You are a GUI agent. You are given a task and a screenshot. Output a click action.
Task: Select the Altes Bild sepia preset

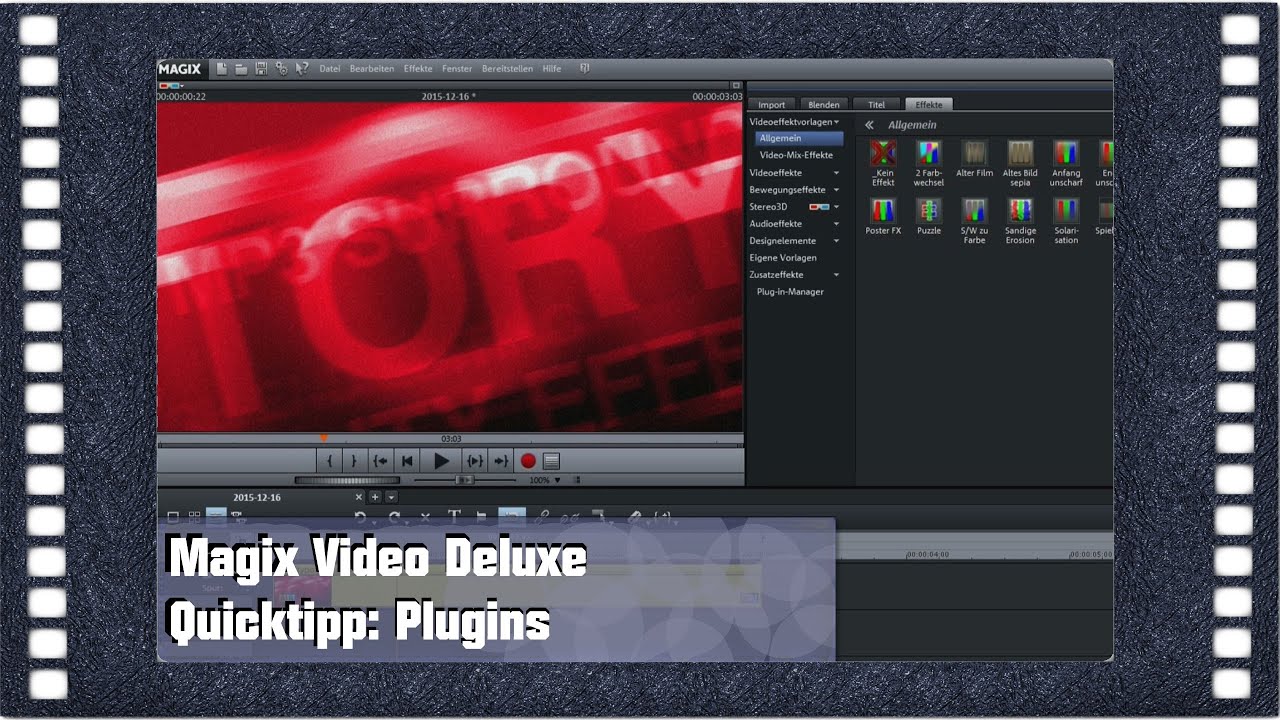(1020, 163)
